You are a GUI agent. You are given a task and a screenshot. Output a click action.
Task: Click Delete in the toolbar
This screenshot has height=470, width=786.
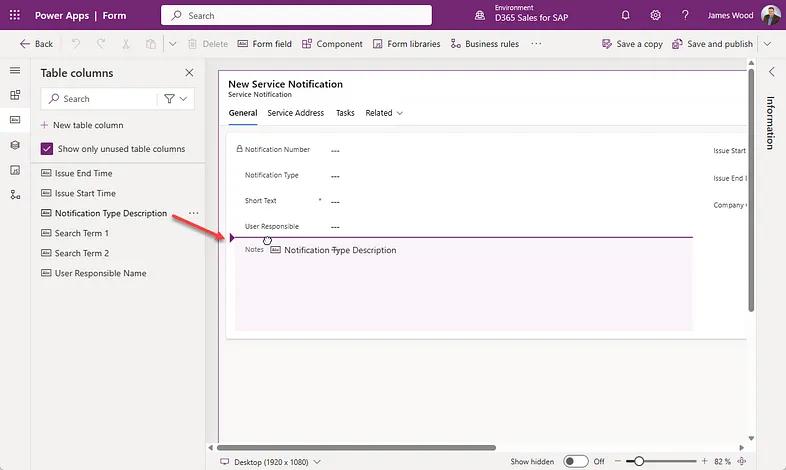point(208,44)
